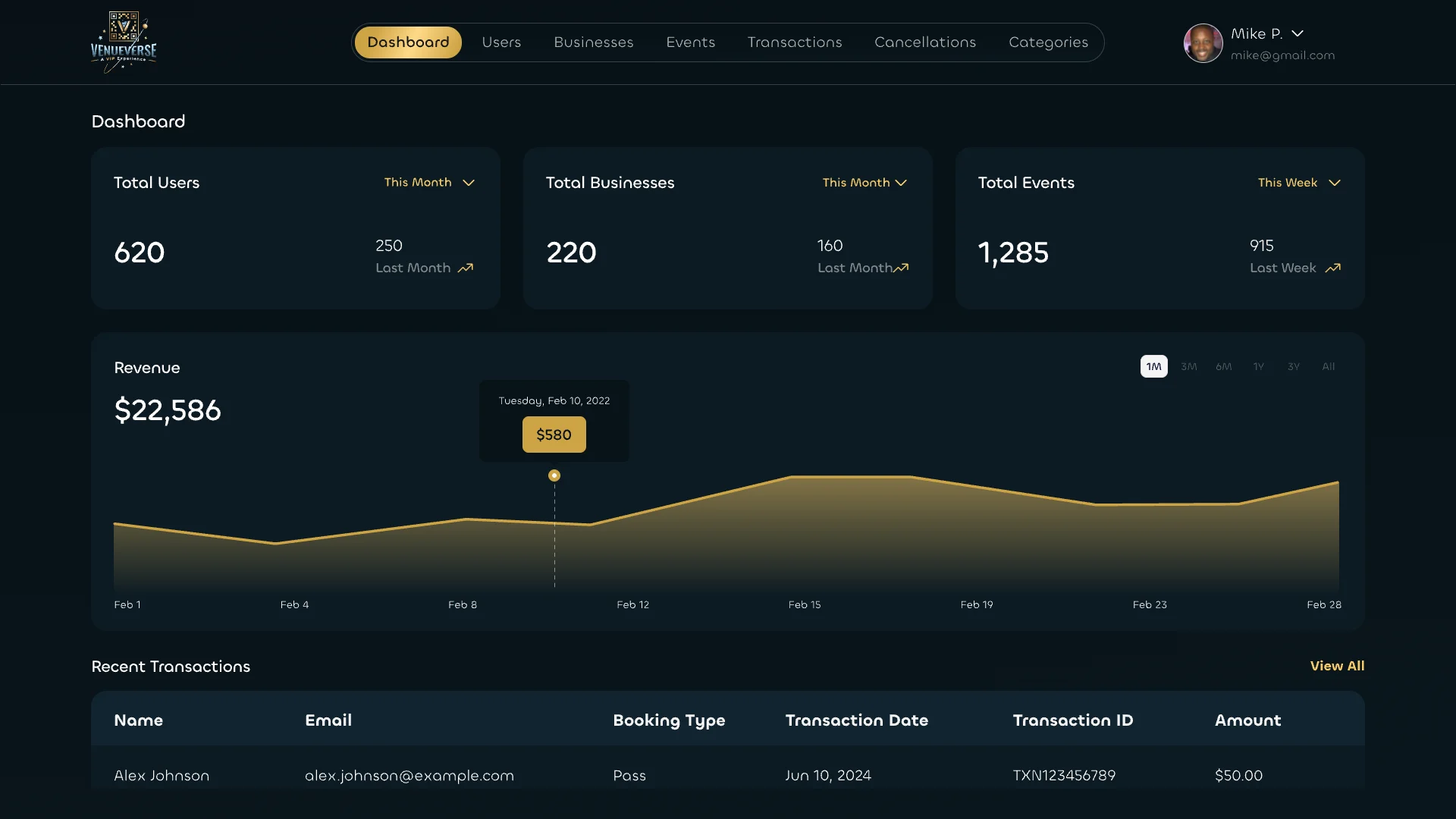This screenshot has width=1456, height=819.
Task: Open the Dashboard tab
Action: [x=408, y=42]
